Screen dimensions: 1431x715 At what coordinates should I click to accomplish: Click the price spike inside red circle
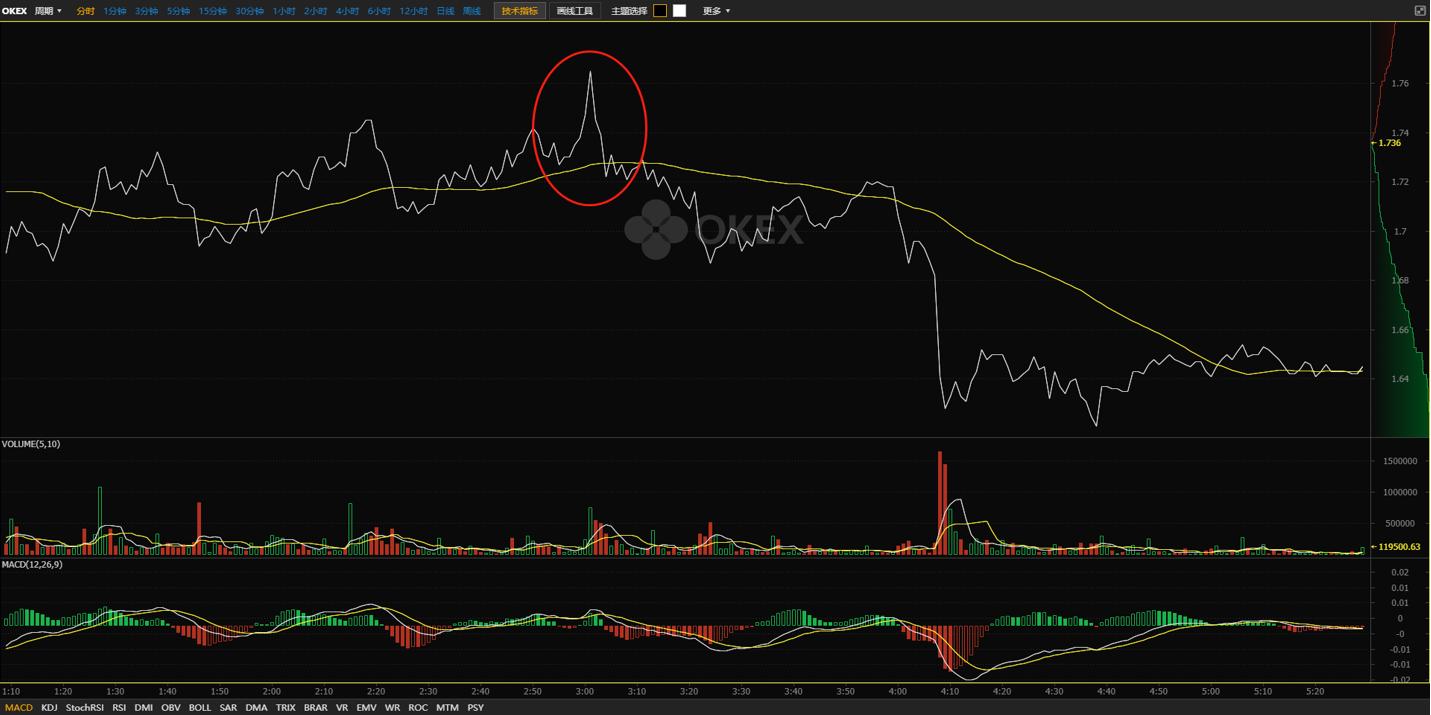[x=590, y=75]
